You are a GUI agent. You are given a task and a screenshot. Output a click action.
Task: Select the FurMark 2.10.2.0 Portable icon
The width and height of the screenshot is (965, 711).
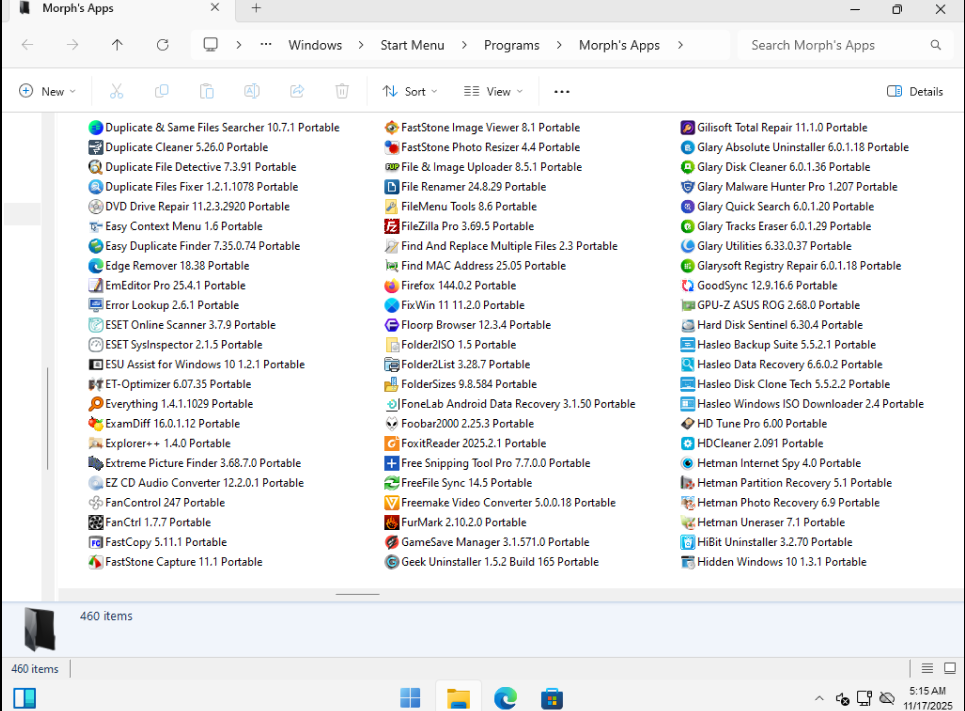tap(392, 522)
